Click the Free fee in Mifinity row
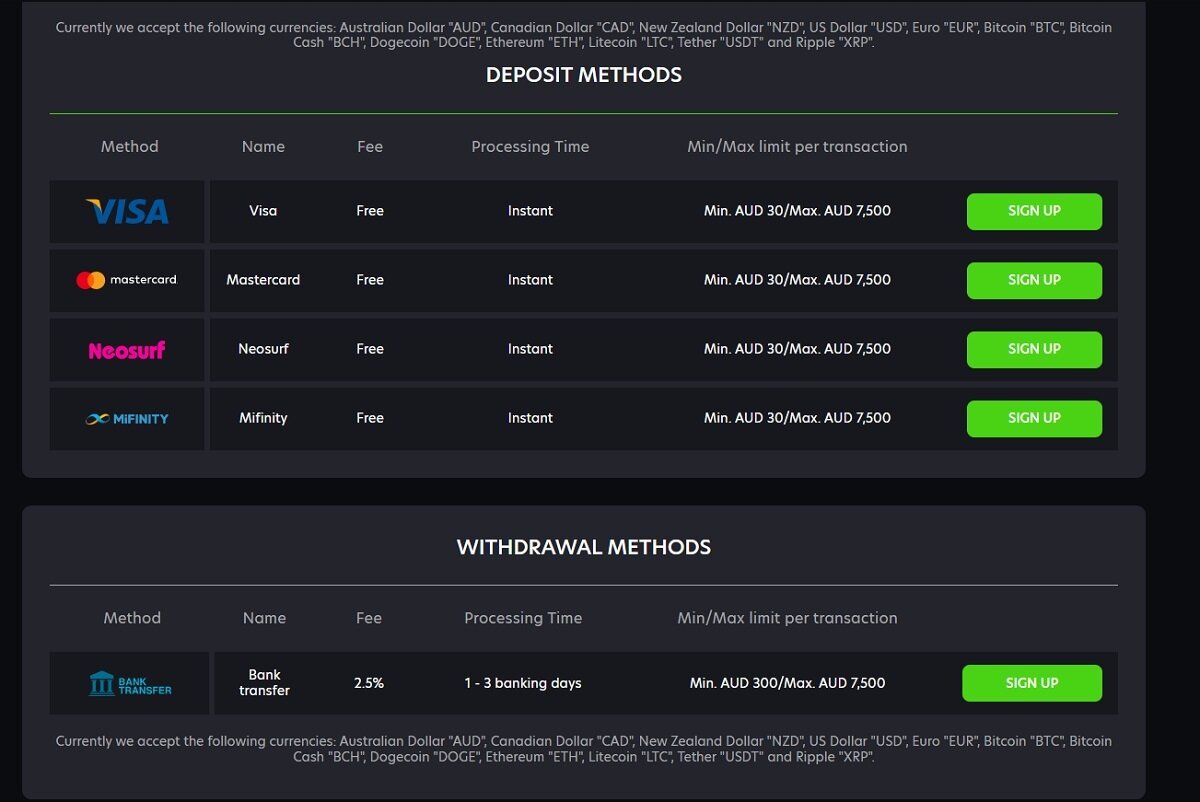 [370, 418]
